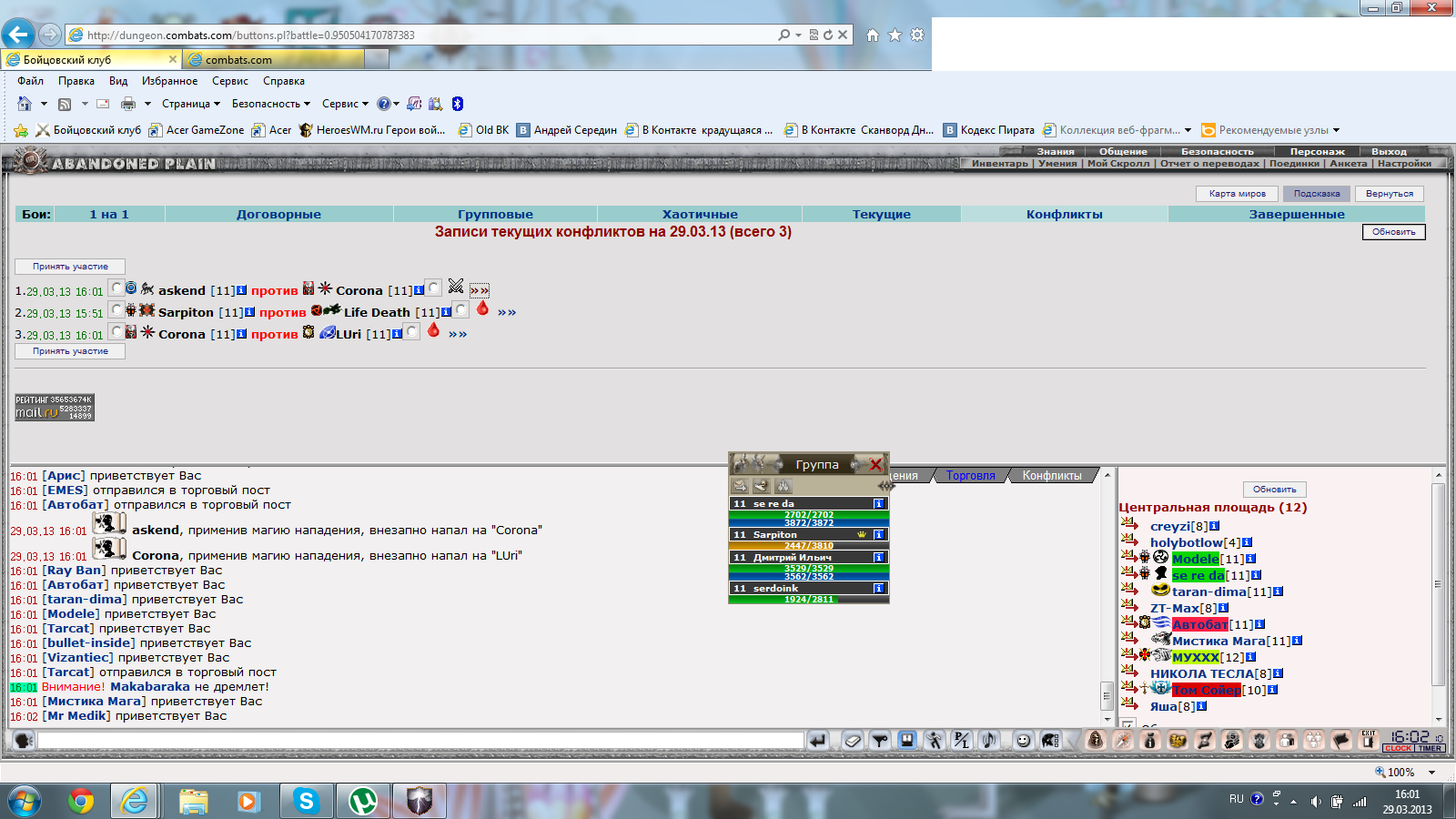Open 'Конфликты' chat tab
This screenshot has height=819, width=1456.
tap(1052, 476)
